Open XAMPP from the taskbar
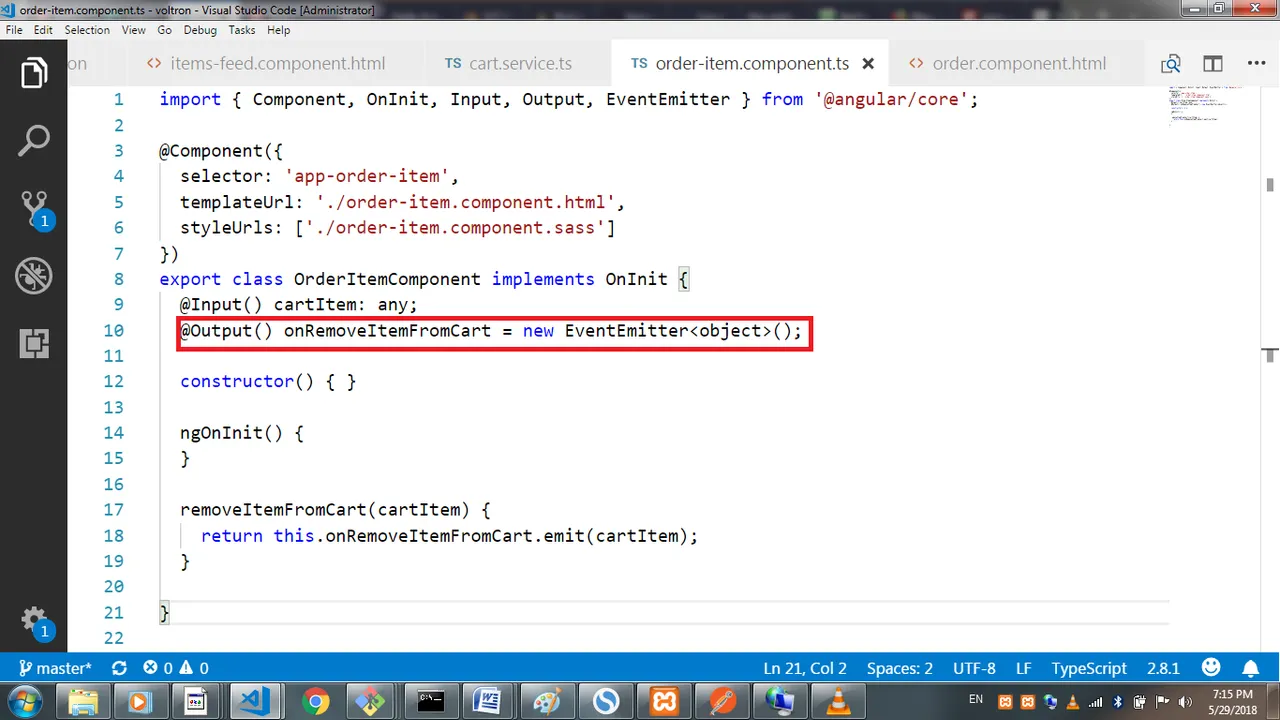Viewport: 1280px width, 720px height. [663, 702]
